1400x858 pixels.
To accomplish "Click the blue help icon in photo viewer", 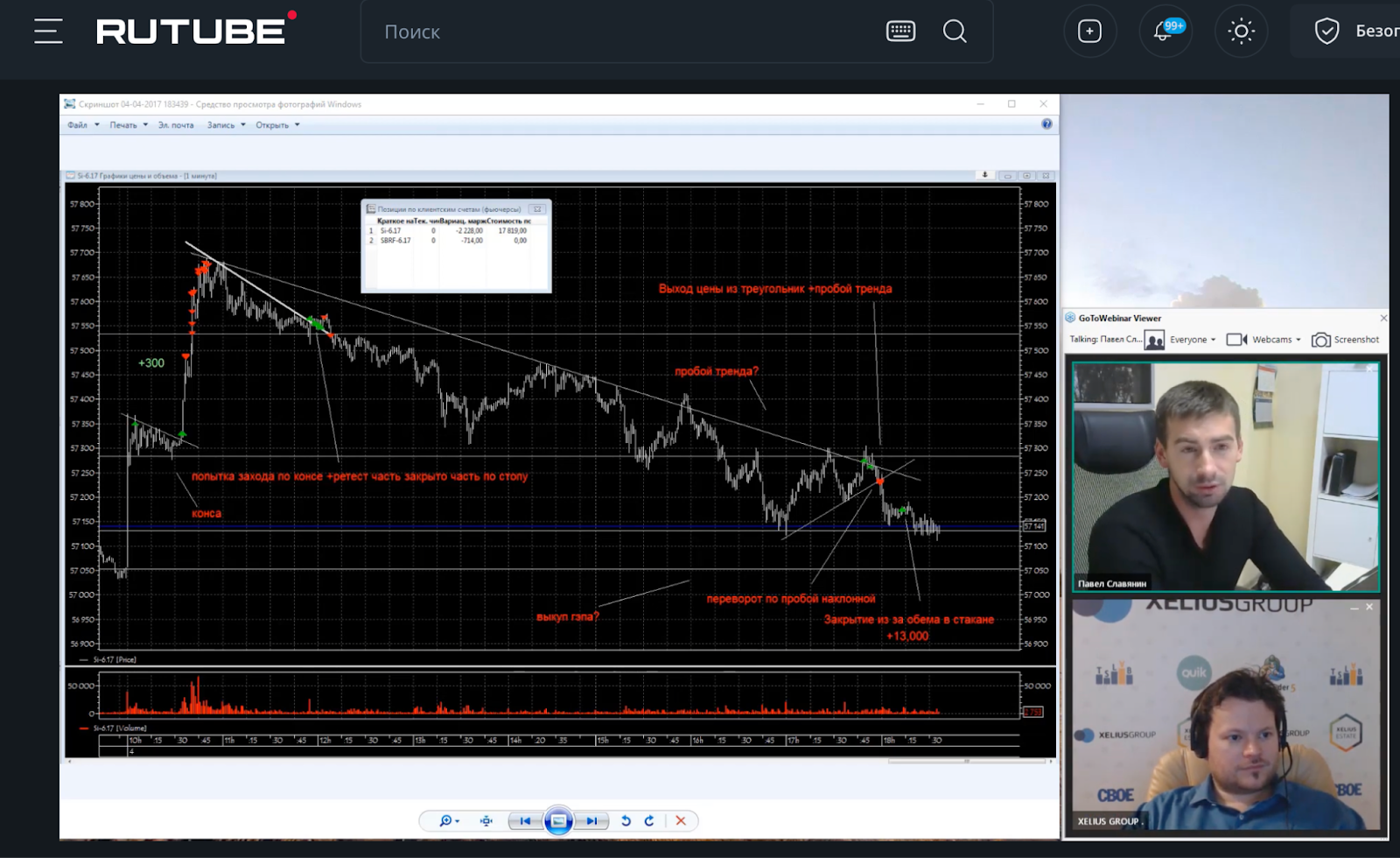I will [x=1046, y=124].
